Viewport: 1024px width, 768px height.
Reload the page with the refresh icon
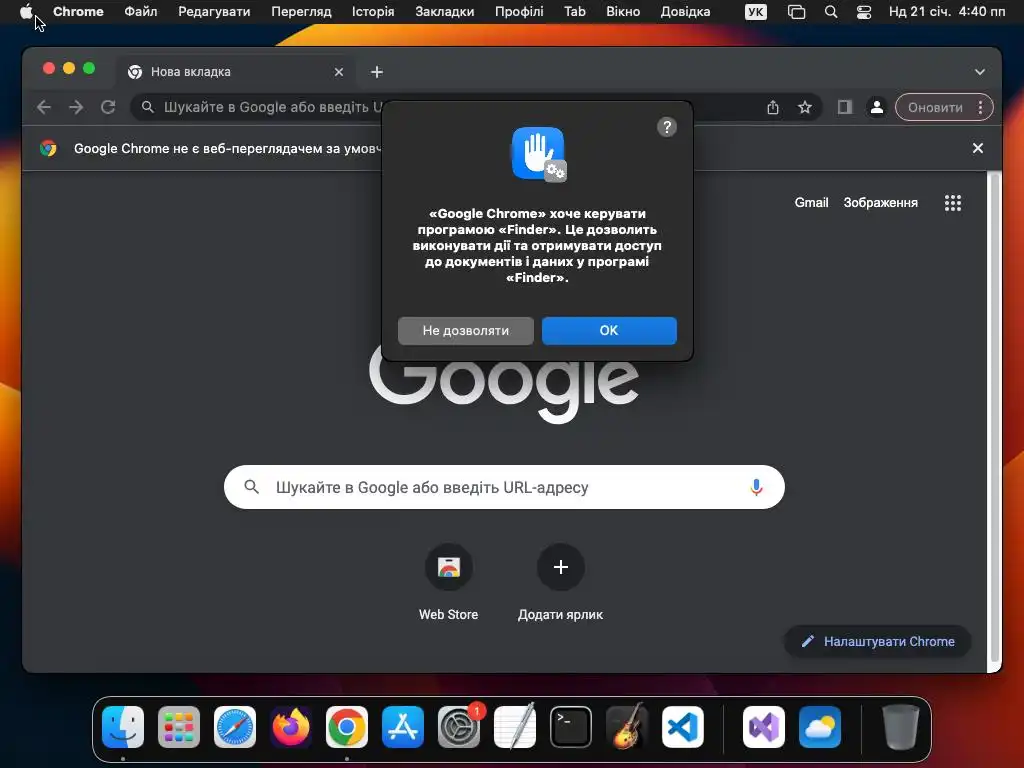click(x=108, y=107)
